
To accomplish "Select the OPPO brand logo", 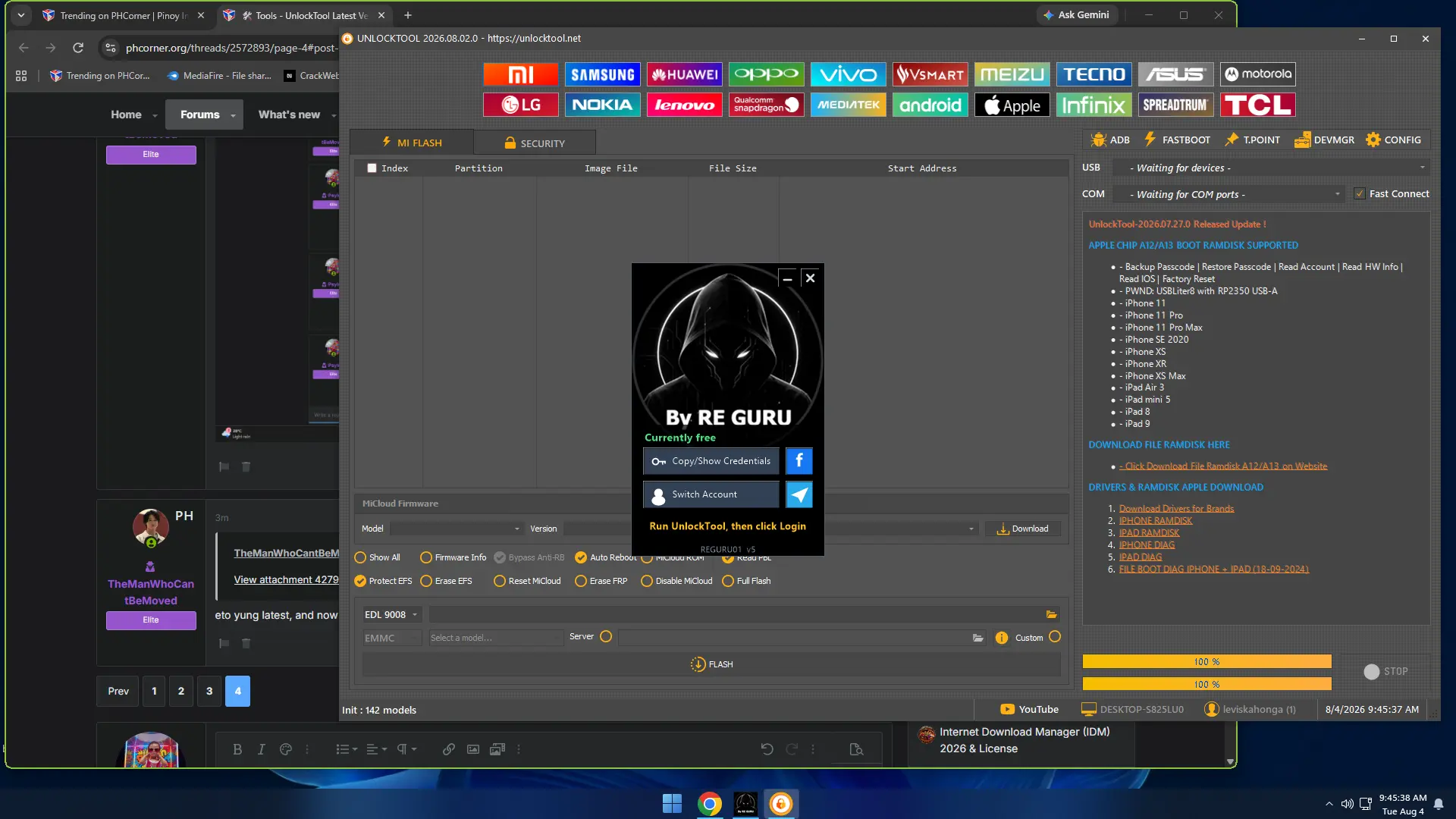I will (767, 74).
